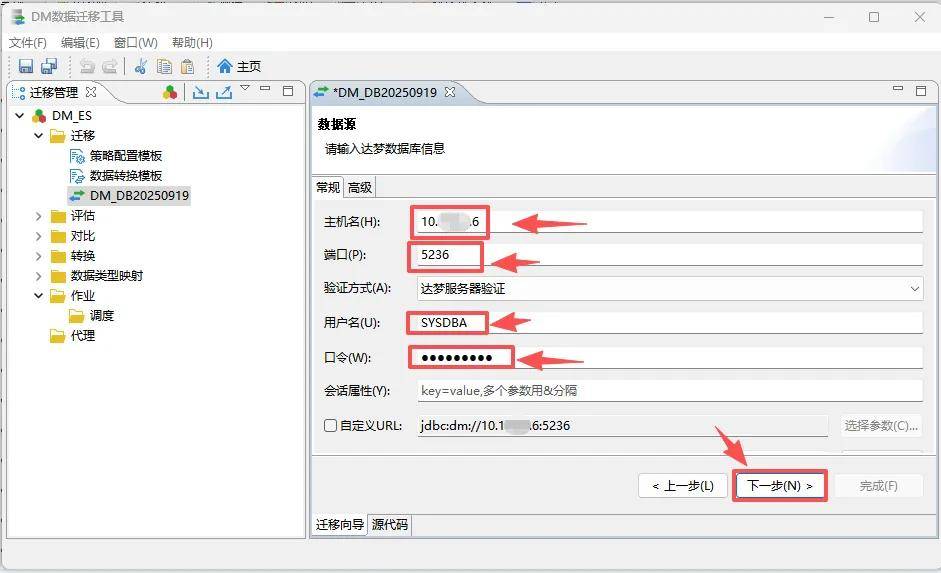Image resolution: width=941 pixels, height=573 pixels.
Task: Minimize the DM数据迁移工具 window
Action: (829, 17)
